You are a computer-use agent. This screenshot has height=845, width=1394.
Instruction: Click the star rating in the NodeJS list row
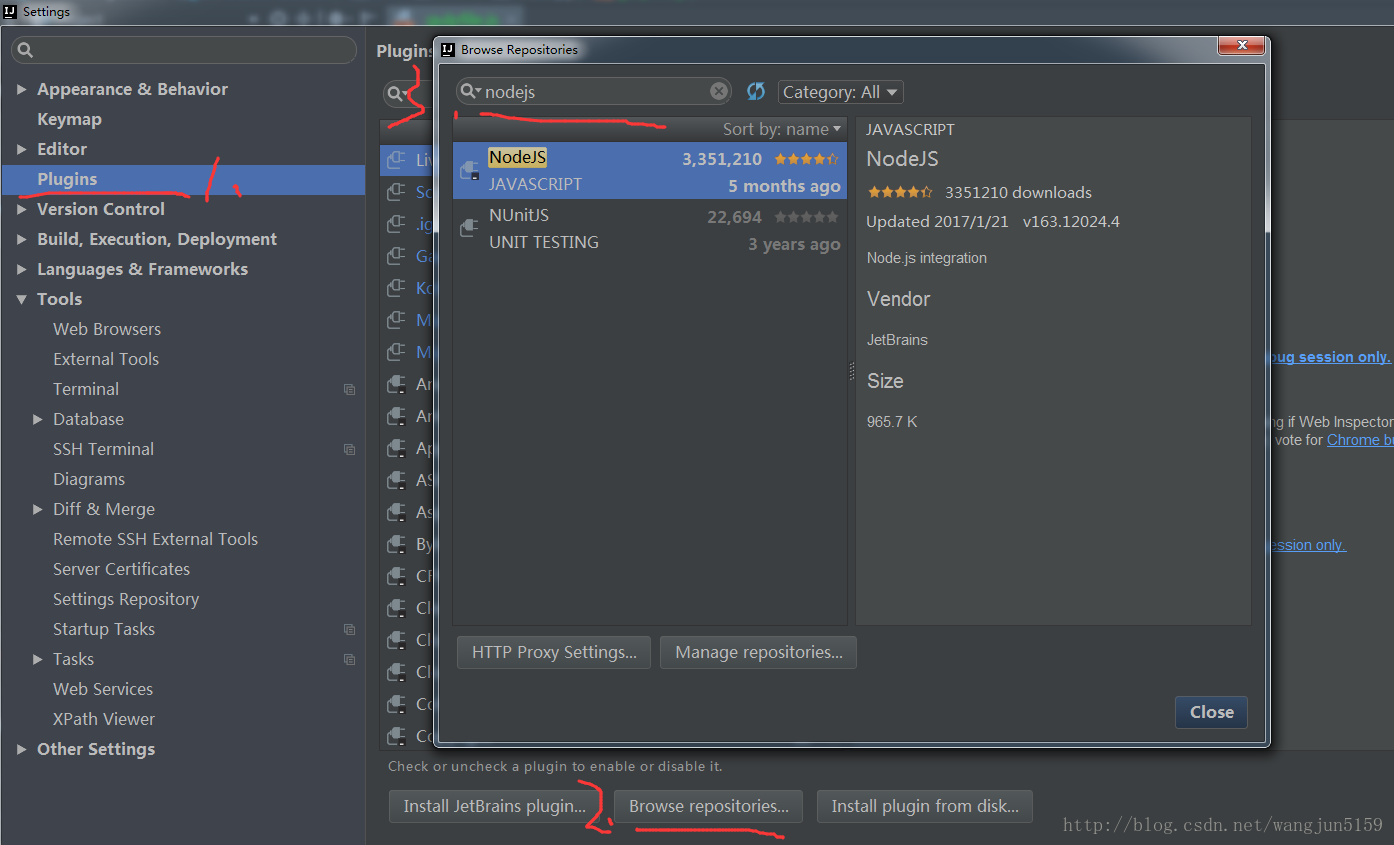(x=807, y=158)
